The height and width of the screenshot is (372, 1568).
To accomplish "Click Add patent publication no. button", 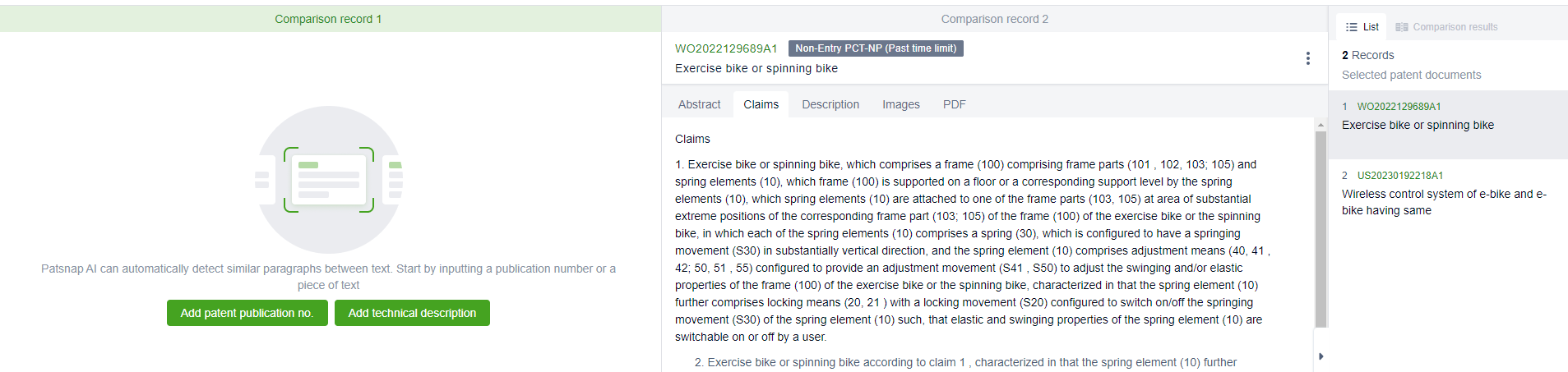I will click(247, 313).
